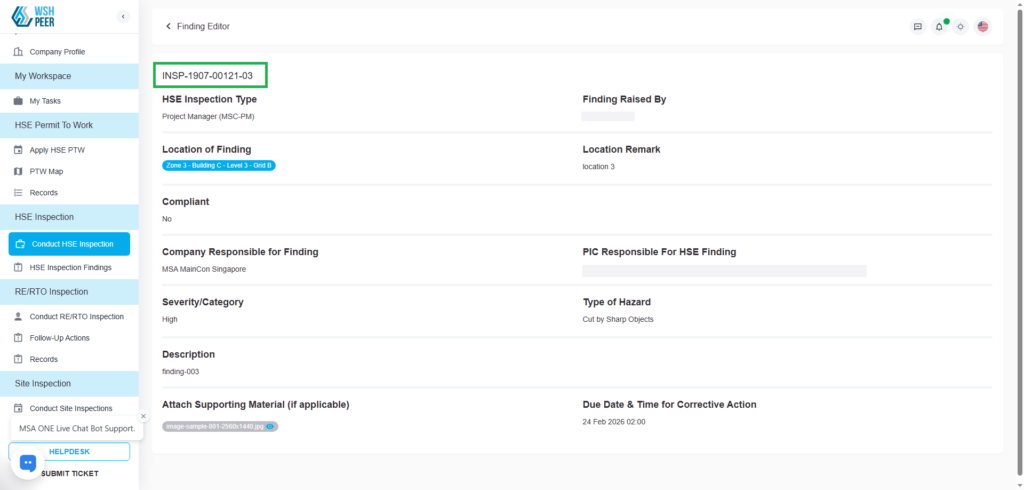Go to Follow-Up Actions
1024x490 pixels.
[x=59, y=338]
